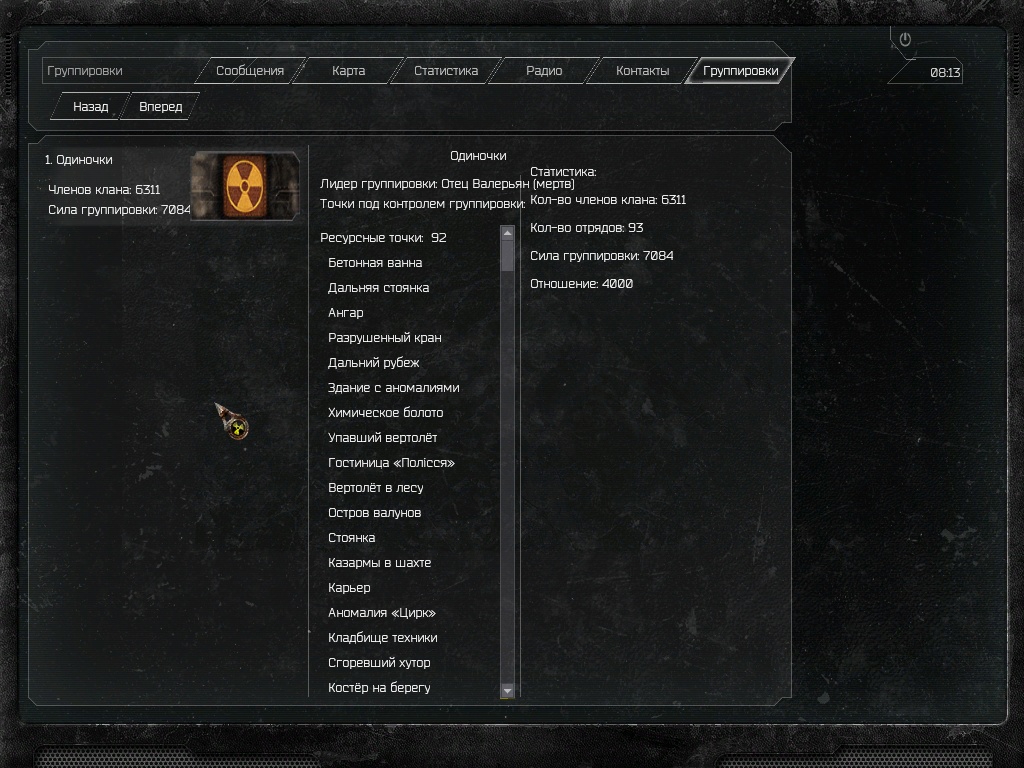
Task: Click the Одиночки radiation faction emblem
Action: tap(245, 186)
